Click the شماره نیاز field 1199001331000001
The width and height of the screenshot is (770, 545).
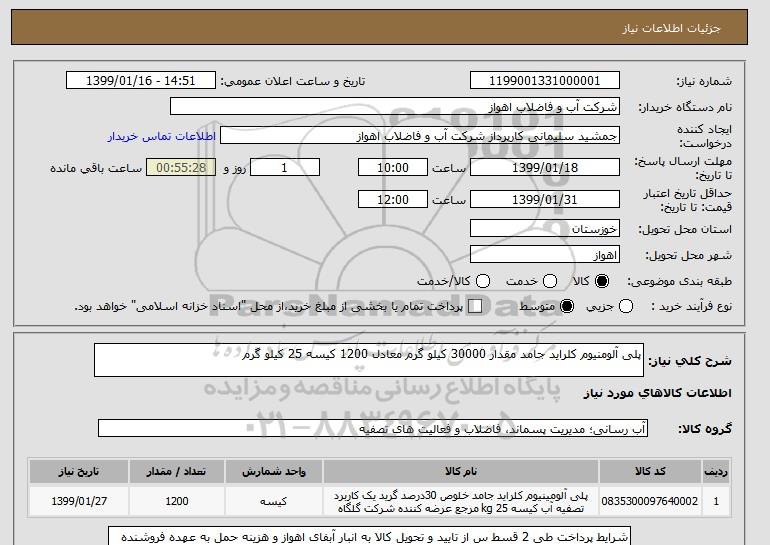(545, 81)
